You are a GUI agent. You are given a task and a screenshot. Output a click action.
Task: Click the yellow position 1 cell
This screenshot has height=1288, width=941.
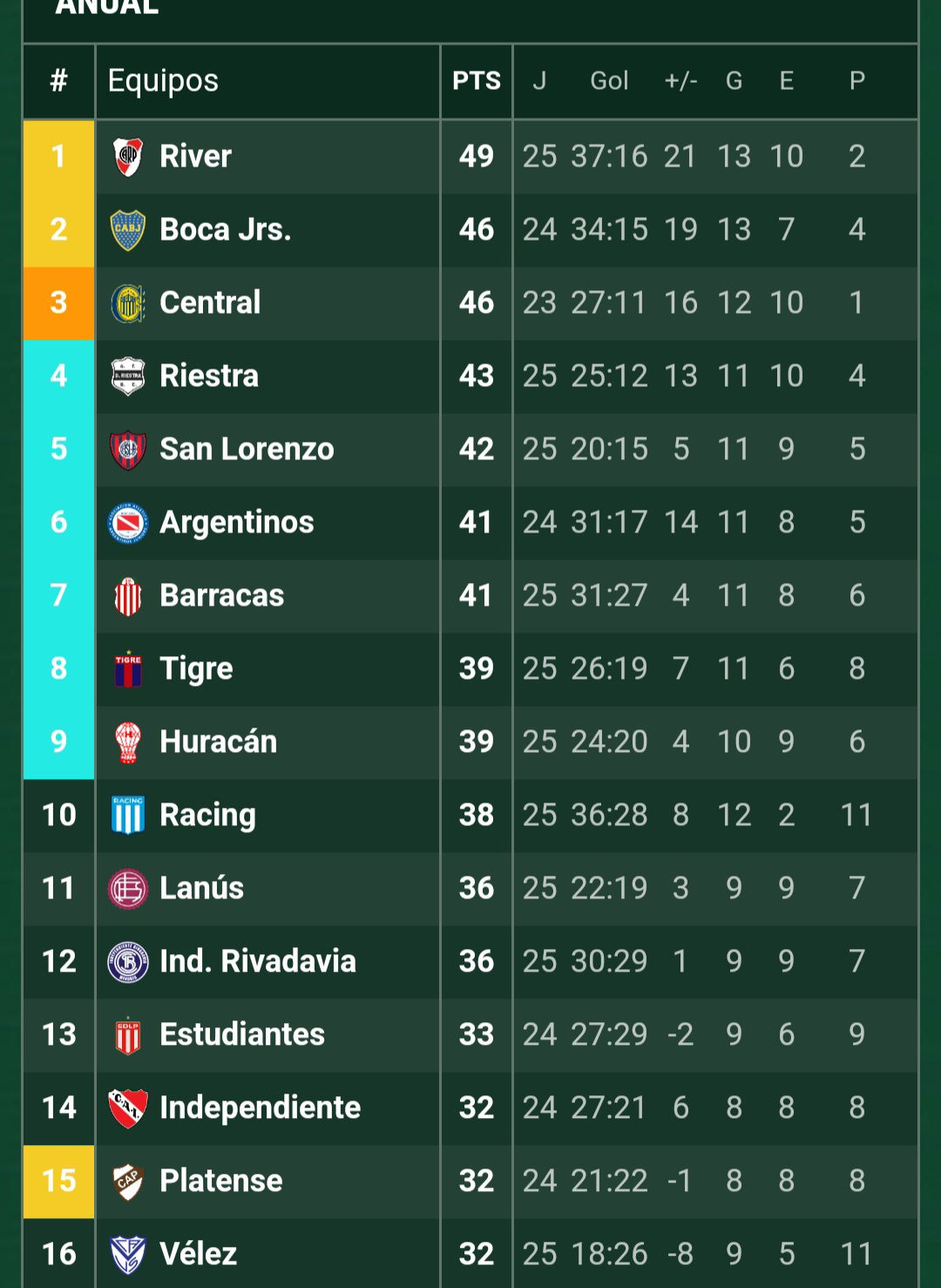tap(58, 157)
